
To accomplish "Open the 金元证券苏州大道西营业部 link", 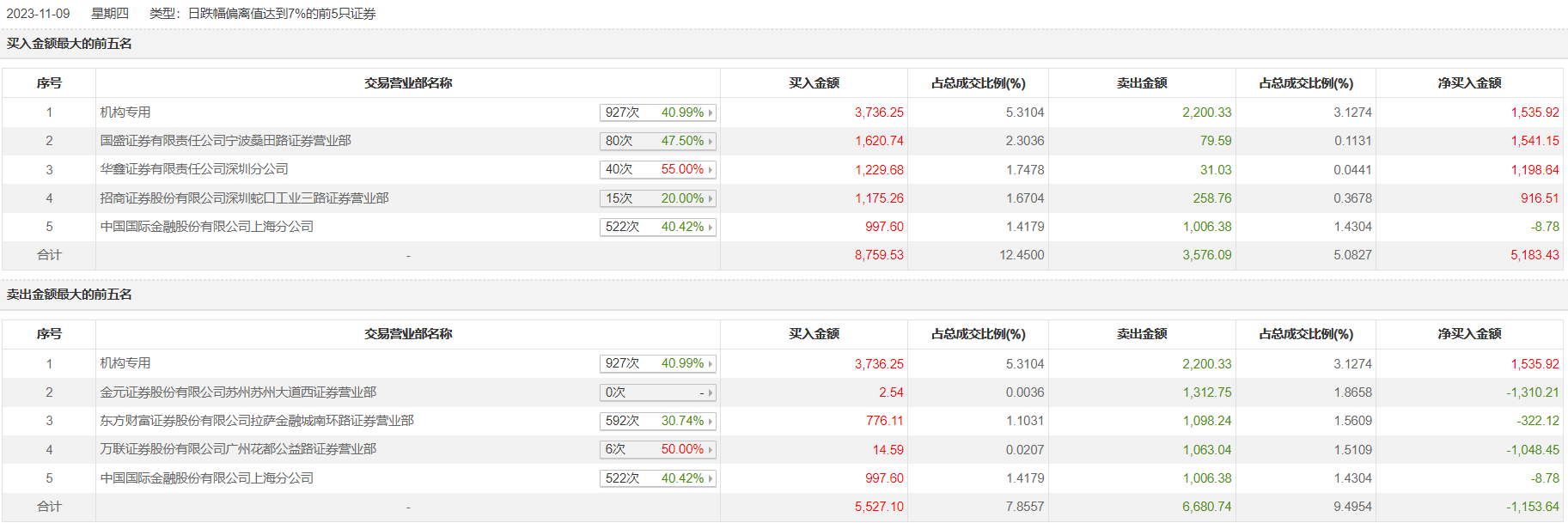I will pyautogui.click(x=238, y=392).
